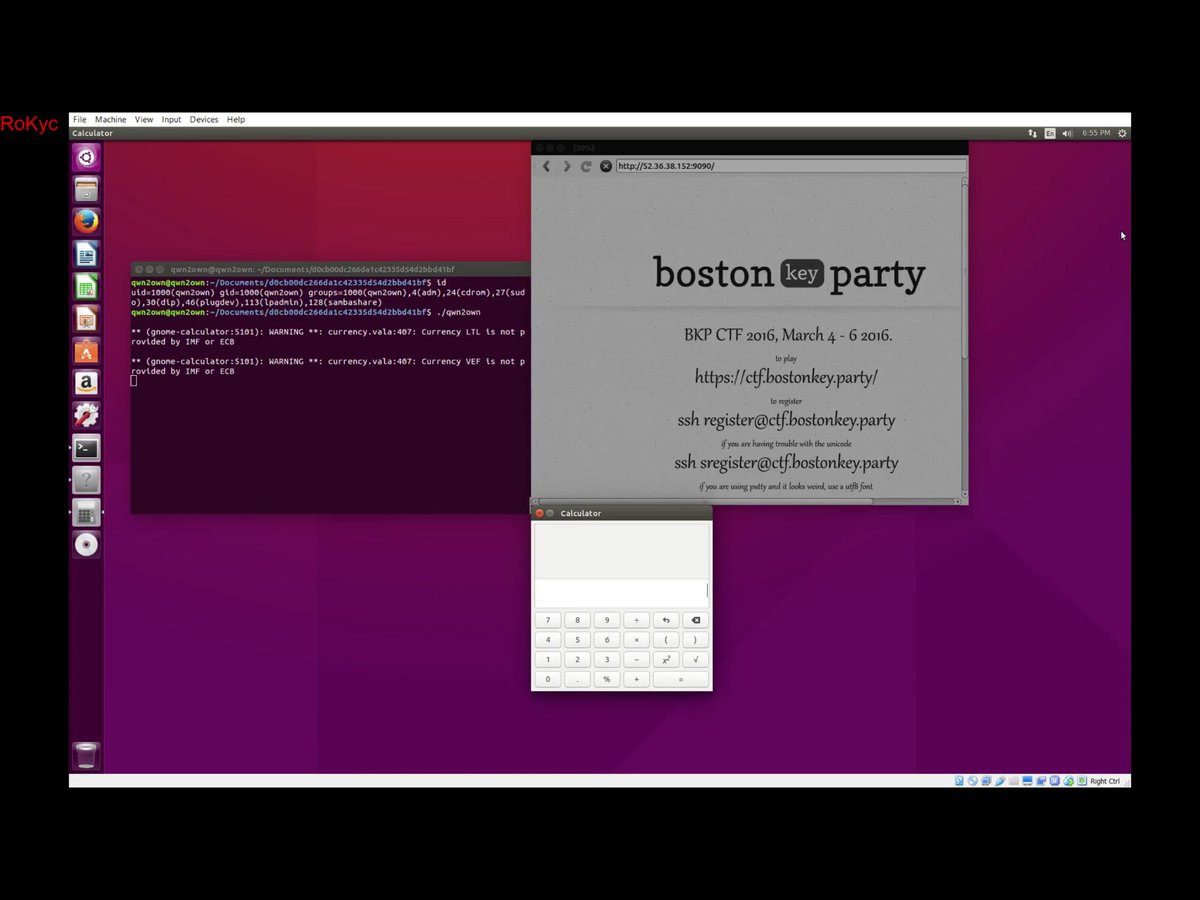Open the network indicator in the top panel
Viewport: 1200px width, 900px height.
pyautogui.click(x=1033, y=133)
